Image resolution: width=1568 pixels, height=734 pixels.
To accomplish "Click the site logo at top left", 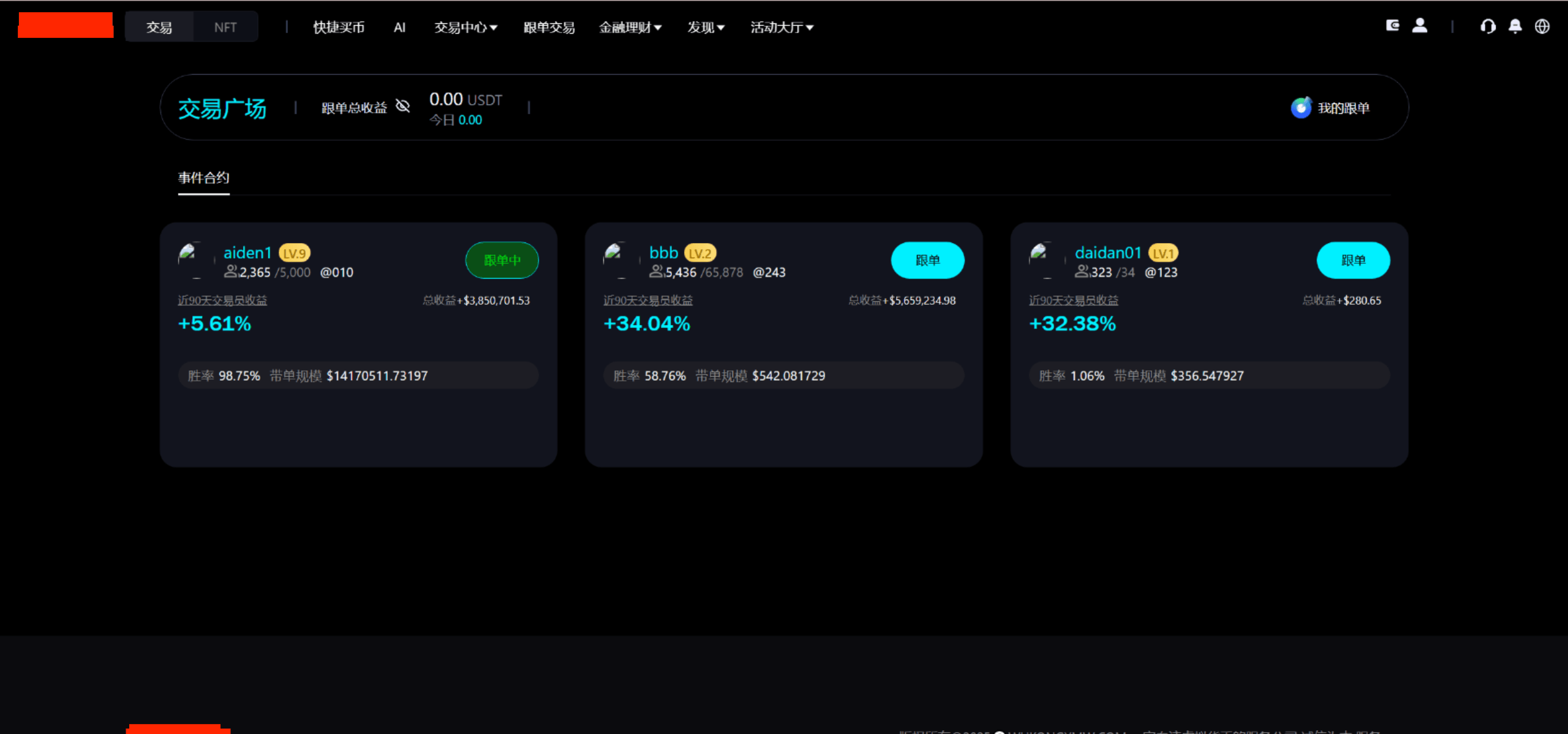I will pyautogui.click(x=65, y=25).
